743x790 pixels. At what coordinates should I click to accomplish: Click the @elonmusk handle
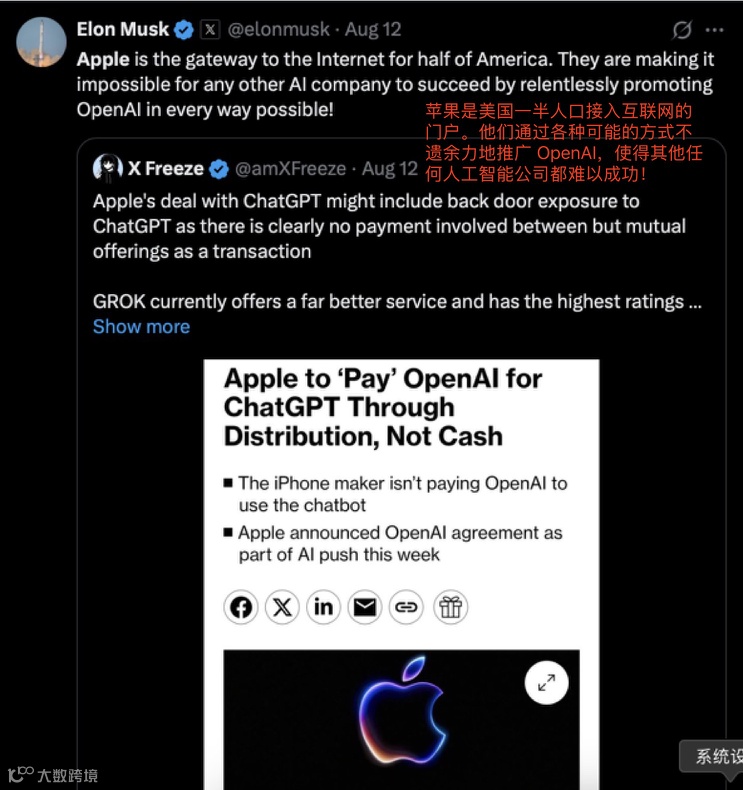[279, 29]
